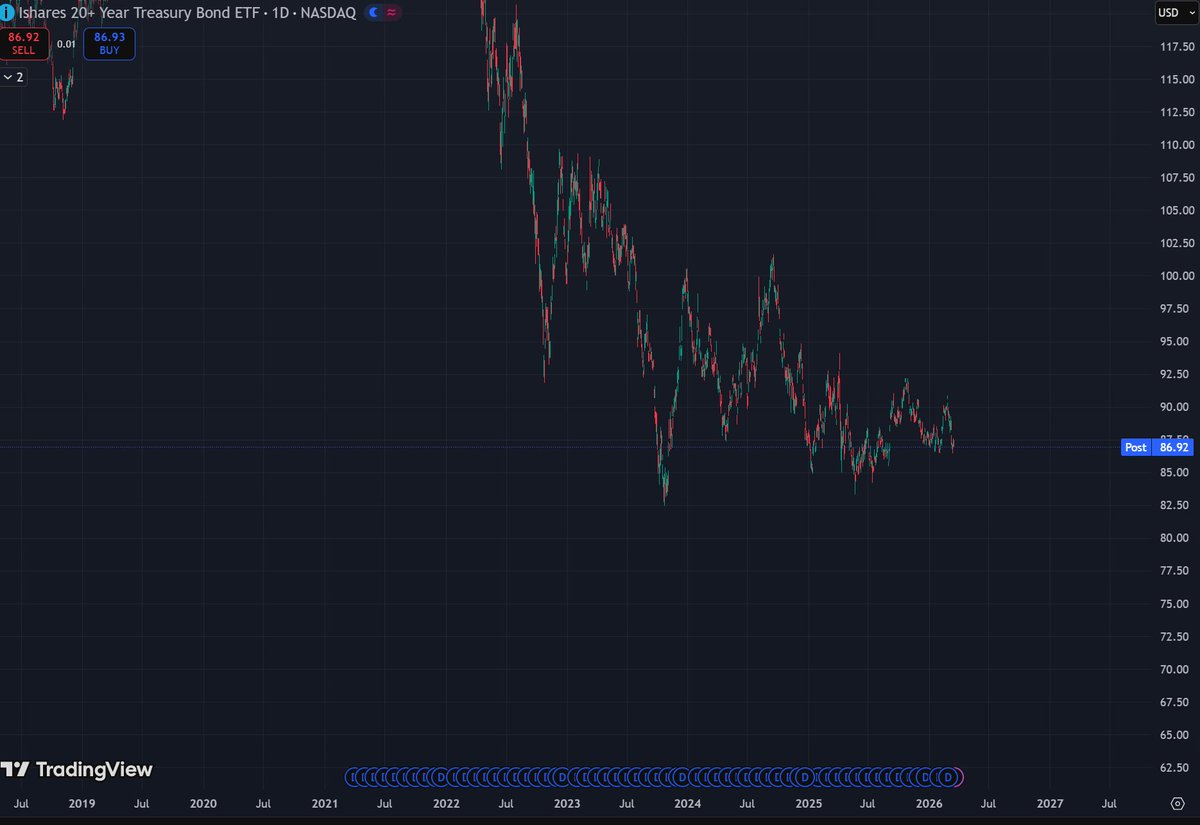The image size is (1200, 825).
Task: Click the 77.50 price scale label
Action: 1176,571
